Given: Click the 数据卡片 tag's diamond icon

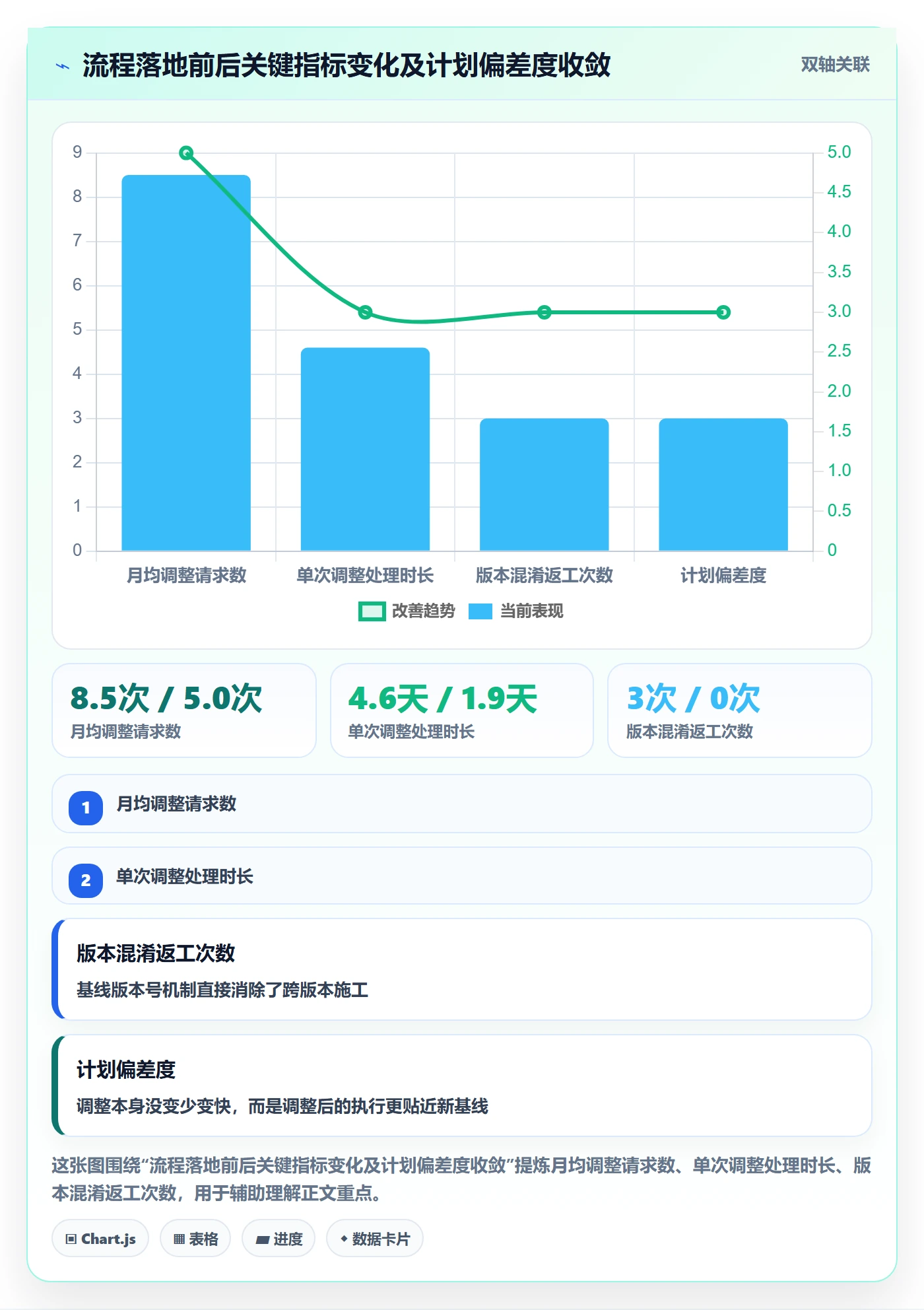Looking at the screenshot, I should click(x=344, y=1239).
